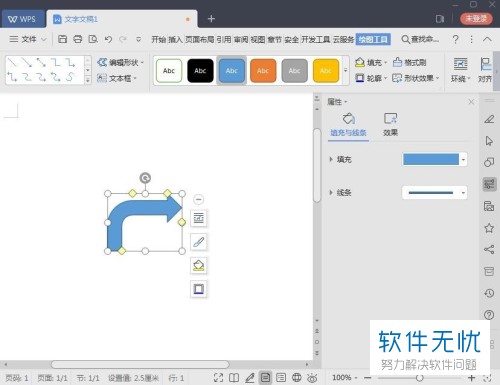Click the WPS home button
Viewport: 500px width, 385px height.
[23, 19]
